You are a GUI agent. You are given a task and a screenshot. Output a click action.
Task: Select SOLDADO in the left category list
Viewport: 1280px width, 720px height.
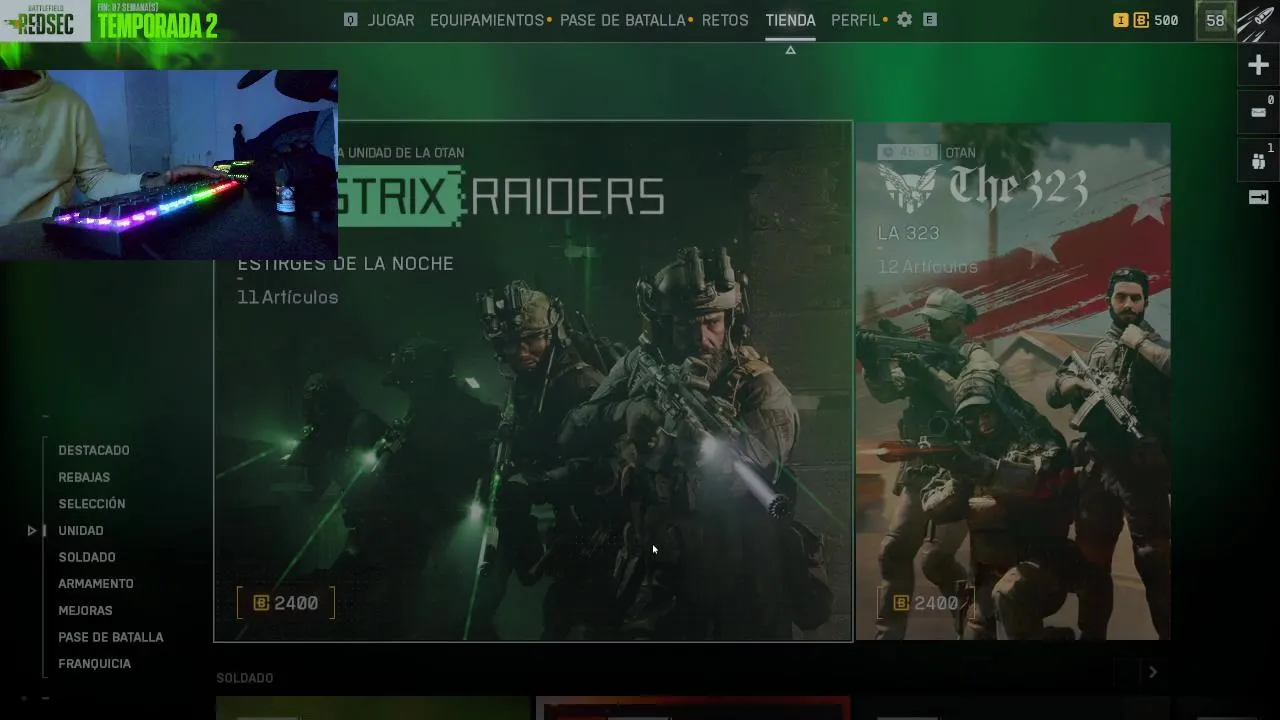(x=87, y=557)
